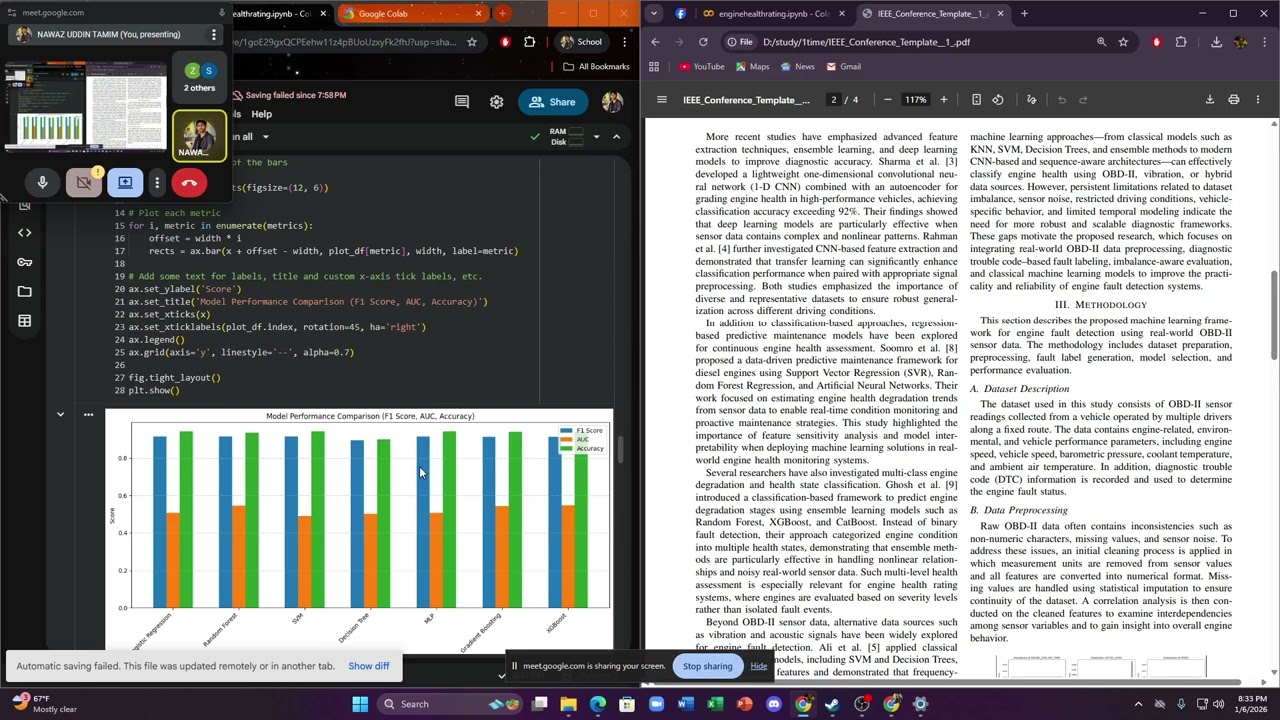
Task: Click the PDF vertical scrollbar thumb
Action: [x=1273, y=315]
